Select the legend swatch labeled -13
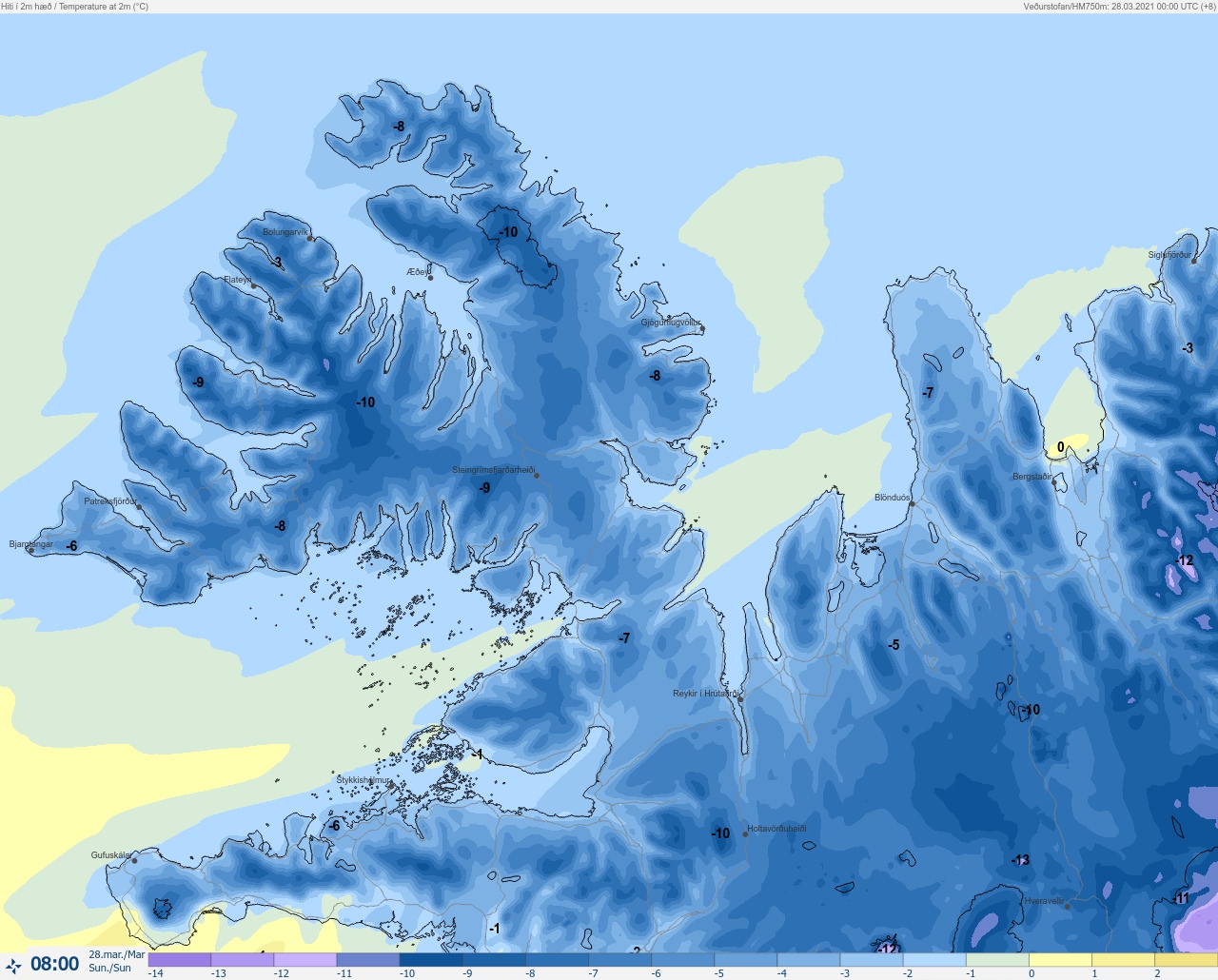Viewport: 1218px width, 980px height. pos(243,960)
